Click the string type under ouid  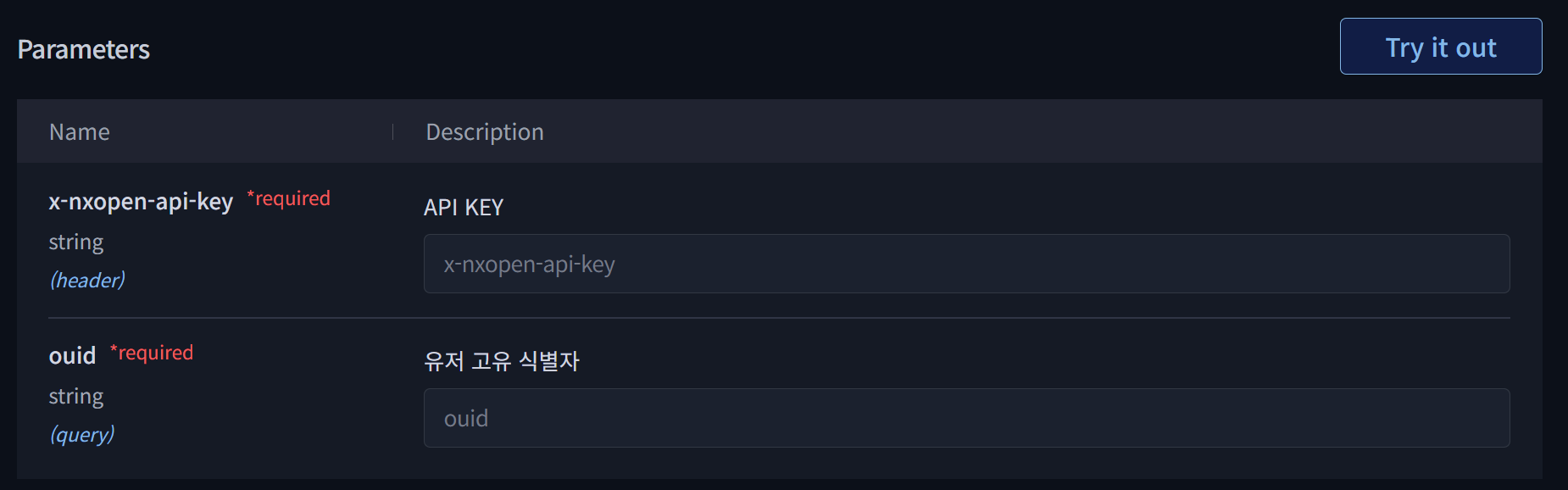pos(76,397)
